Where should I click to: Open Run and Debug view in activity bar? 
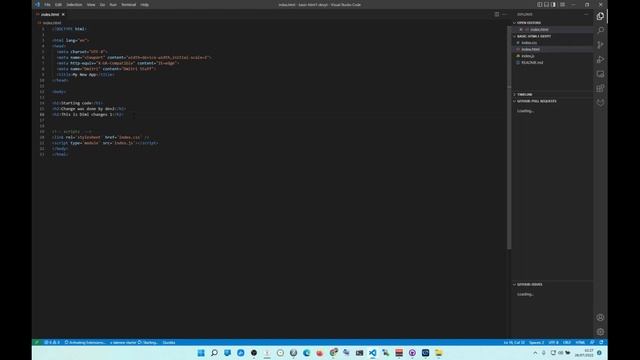click(600, 60)
